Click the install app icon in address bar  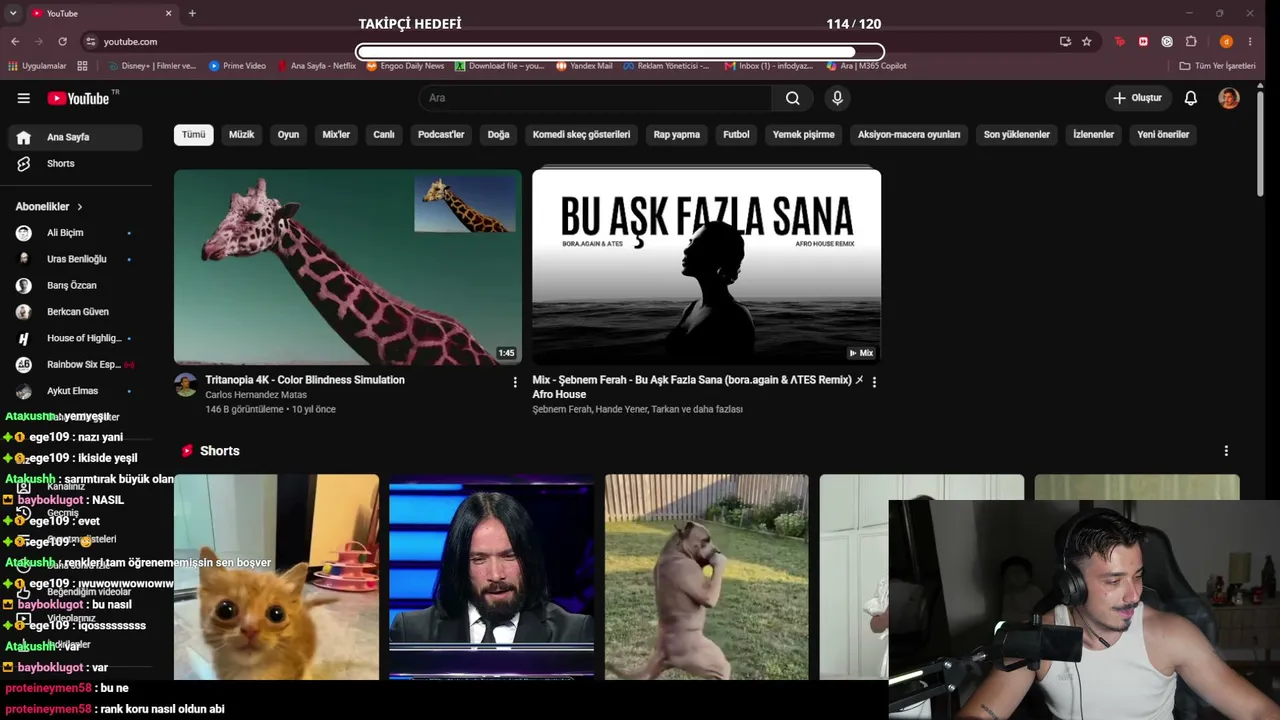click(1065, 41)
